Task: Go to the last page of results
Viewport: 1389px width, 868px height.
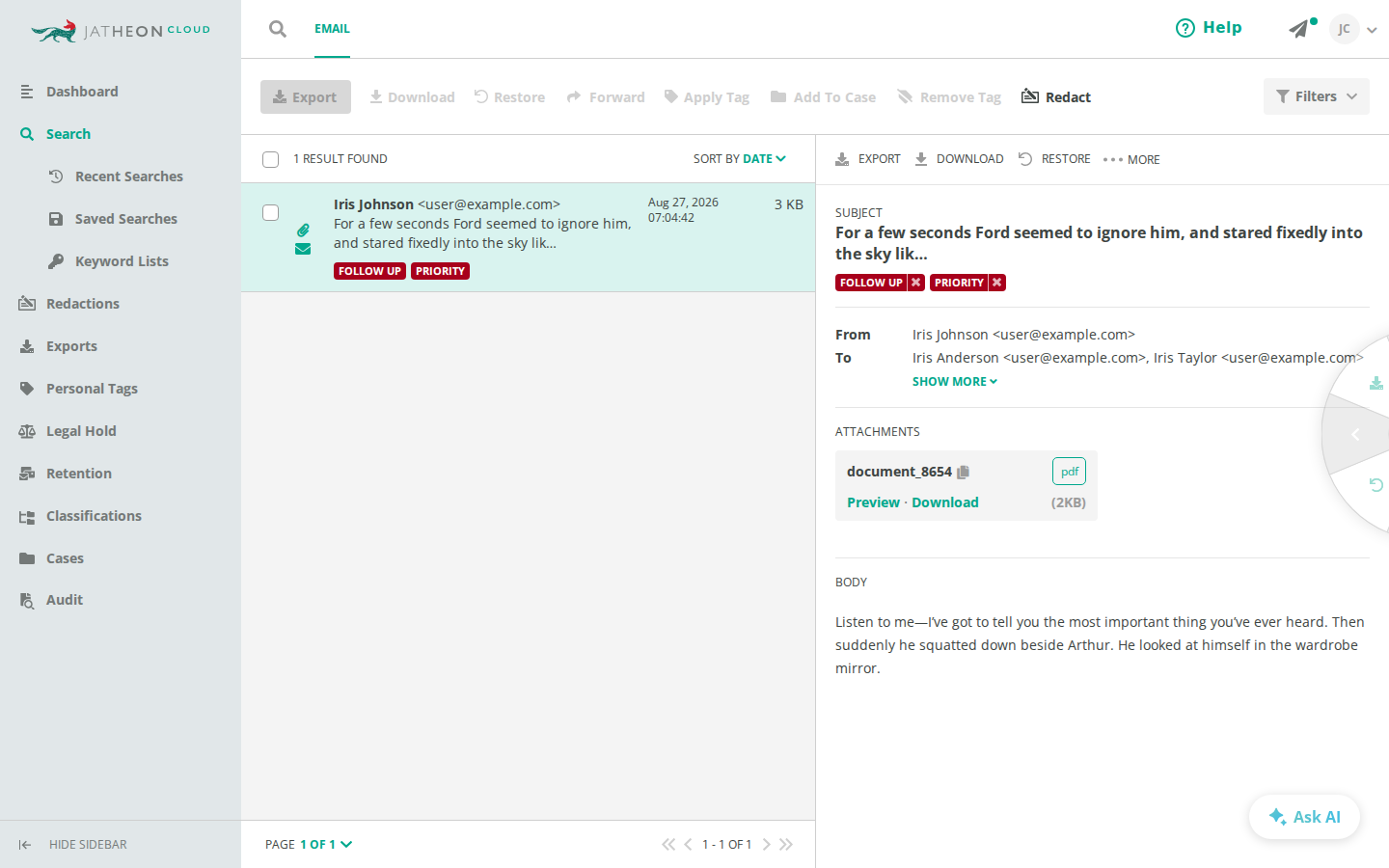Action: coord(786,845)
